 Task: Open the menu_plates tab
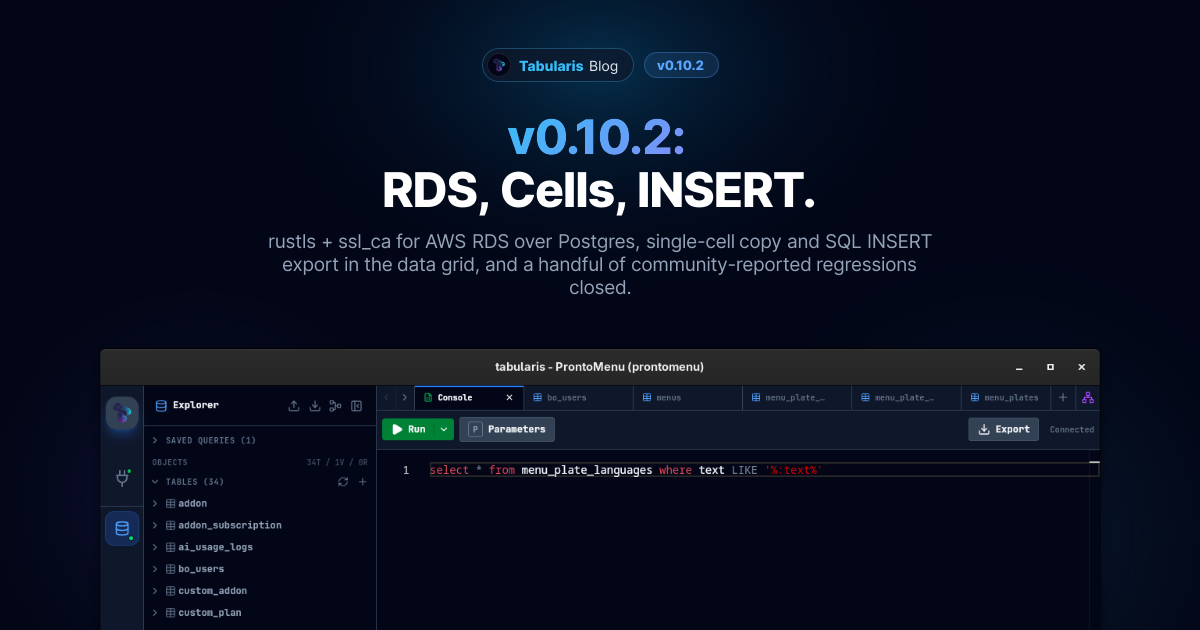click(x=1005, y=397)
